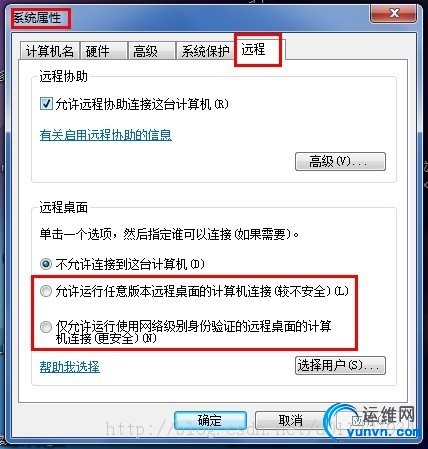This screenshot has width=428, height=449.
Task: Select the 更安全 network-level authentication radio
Action: (x=46, y=327)
